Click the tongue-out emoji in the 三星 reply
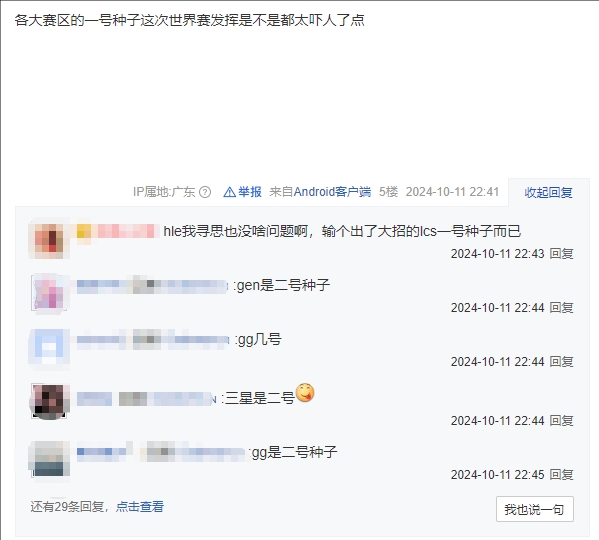The width and height of the screenshot is (599, 540). coord(305,393)
